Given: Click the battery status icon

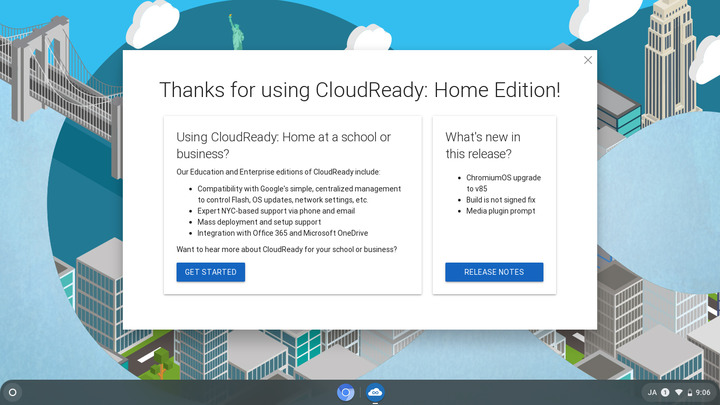Looking at the screenshot, I should pos(689,392).
